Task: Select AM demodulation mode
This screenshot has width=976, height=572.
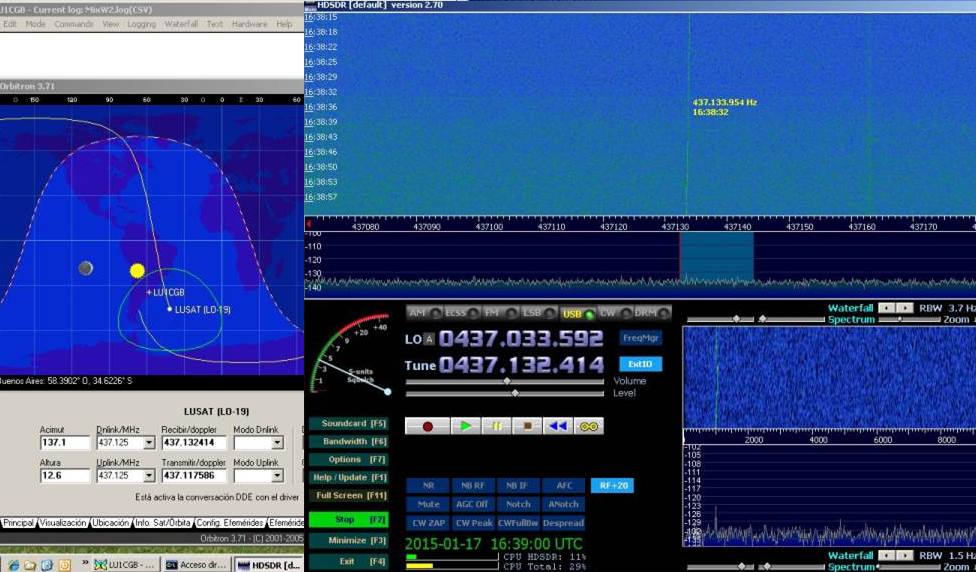Action: tap(424, 313)
